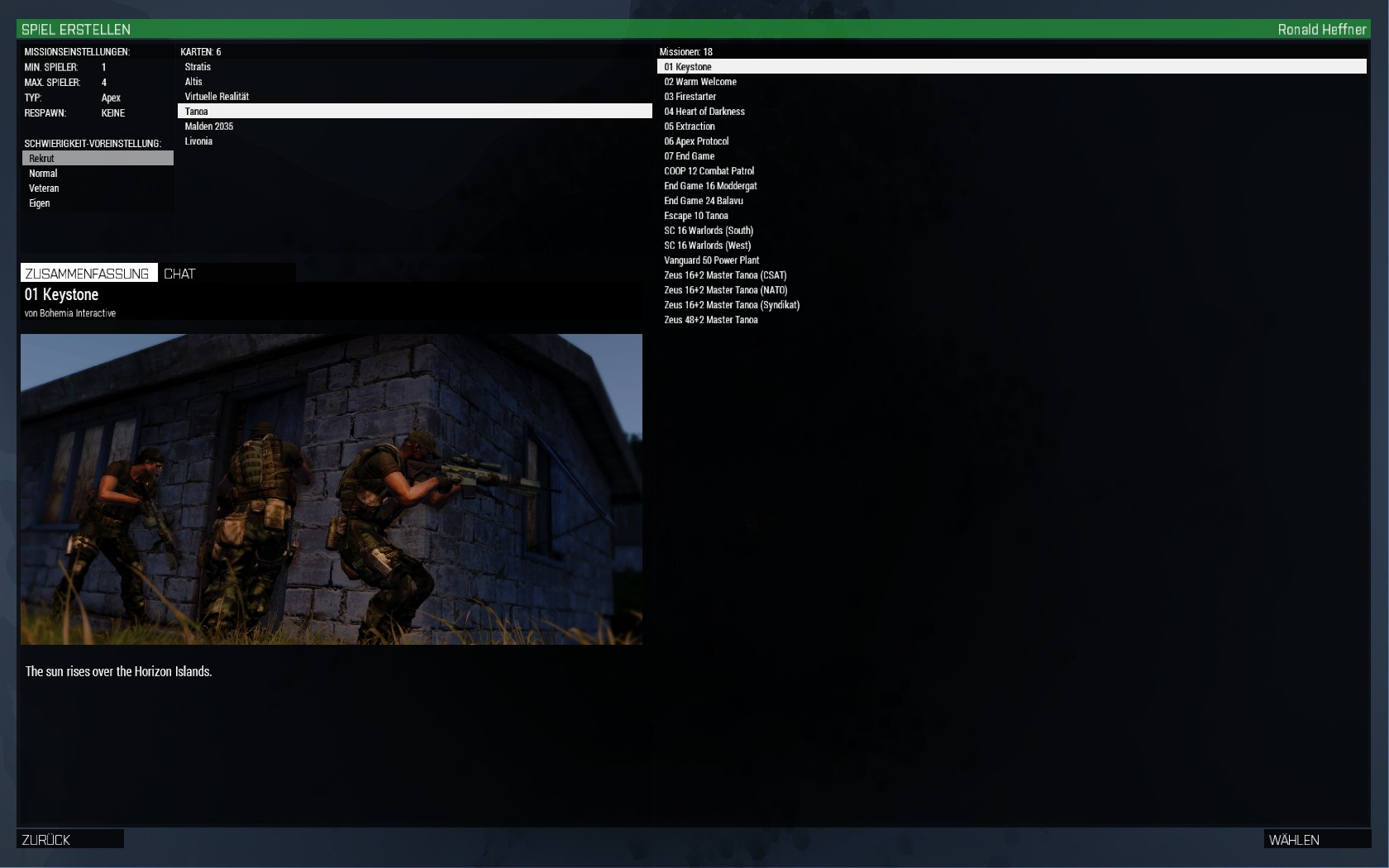Select mission 07 End Game
Screen dimensions: 1389x868
coord(1011,156)
